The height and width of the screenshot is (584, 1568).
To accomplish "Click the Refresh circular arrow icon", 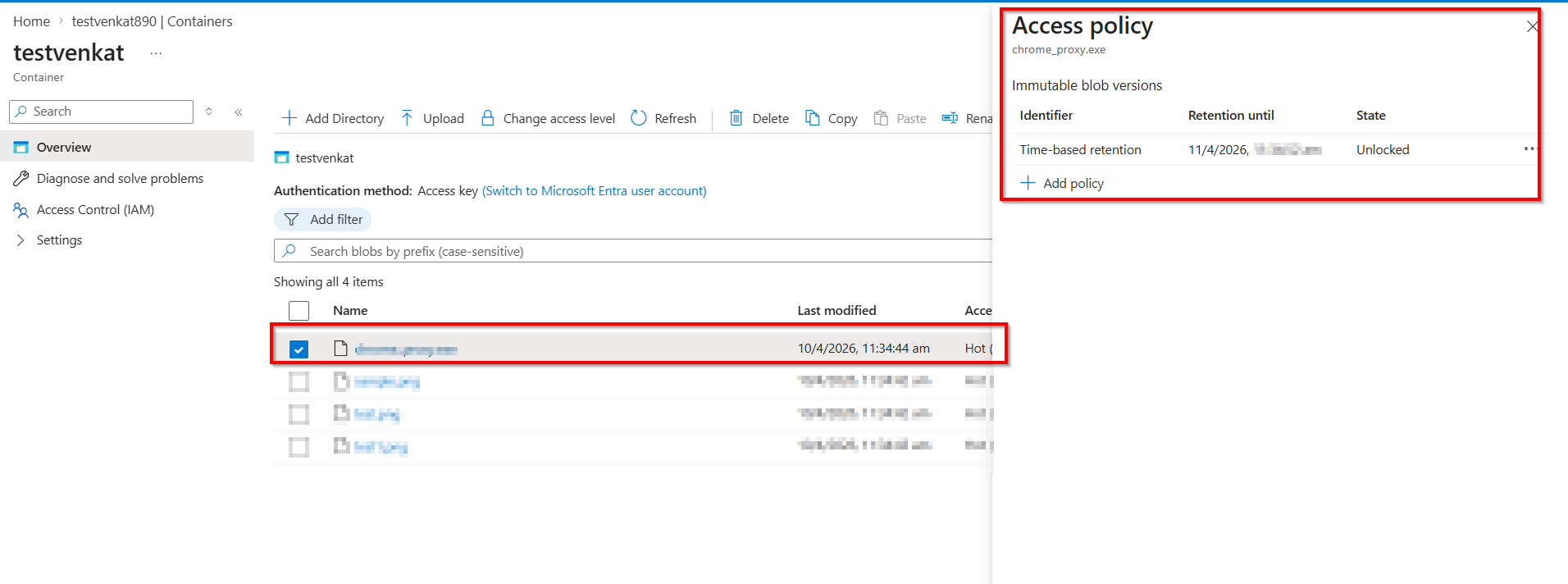I will tap(639, 118).
